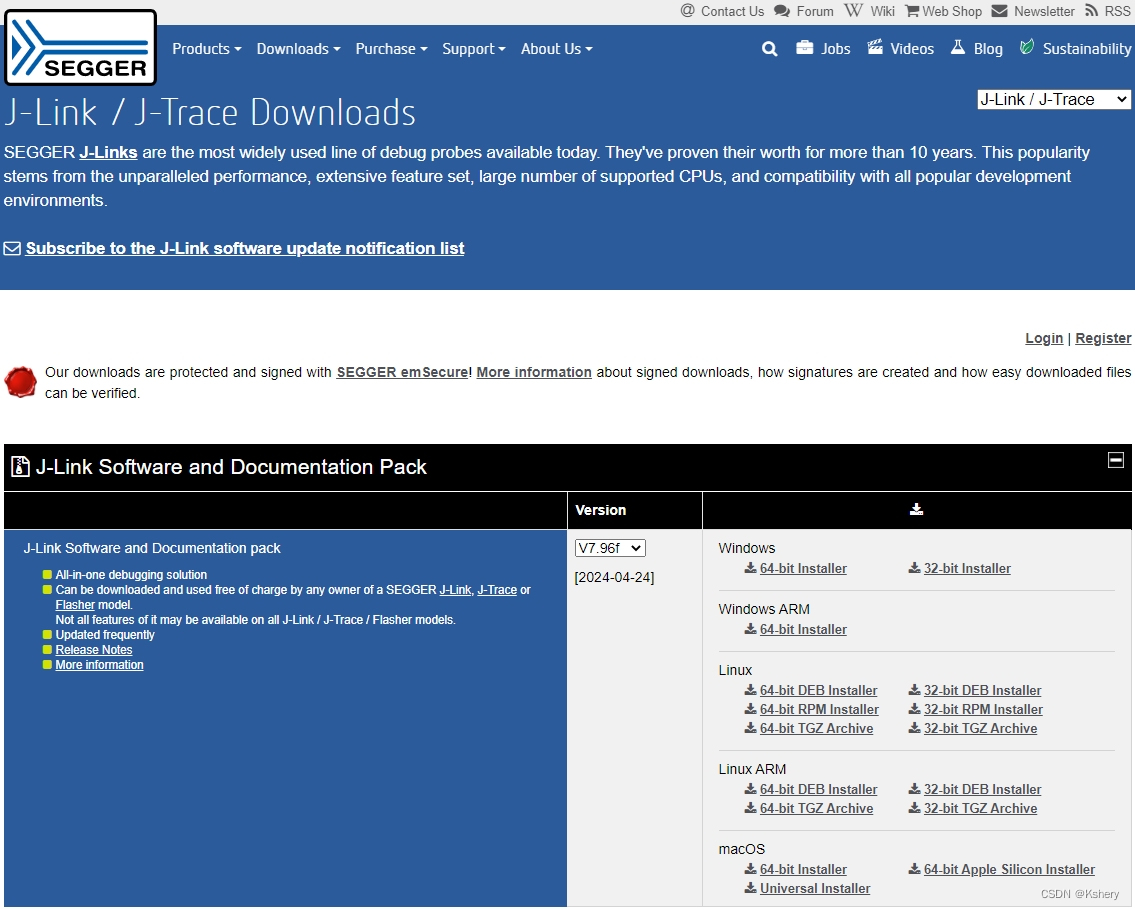Click download icon for macOS Universal Installer
Viewport: 1135px width, 910px height.
click(751, 888)
